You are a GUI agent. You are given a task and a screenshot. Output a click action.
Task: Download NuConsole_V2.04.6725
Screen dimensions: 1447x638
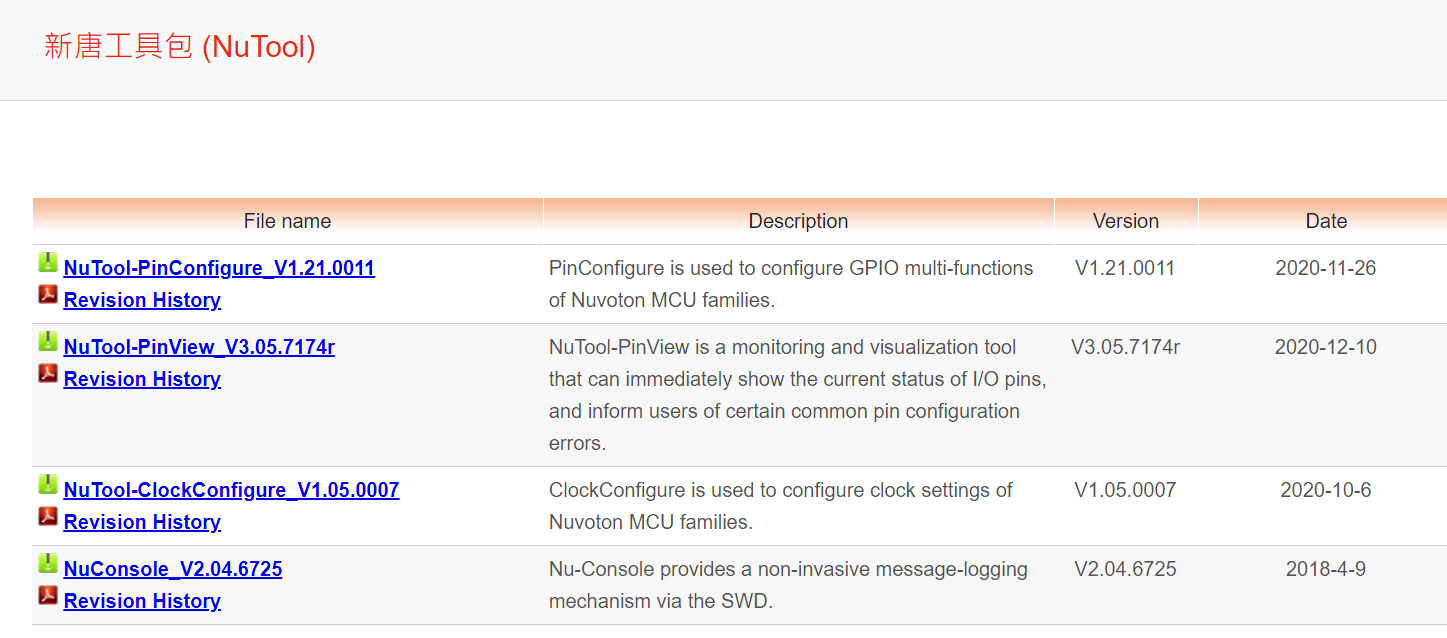(x=173, y=569)
